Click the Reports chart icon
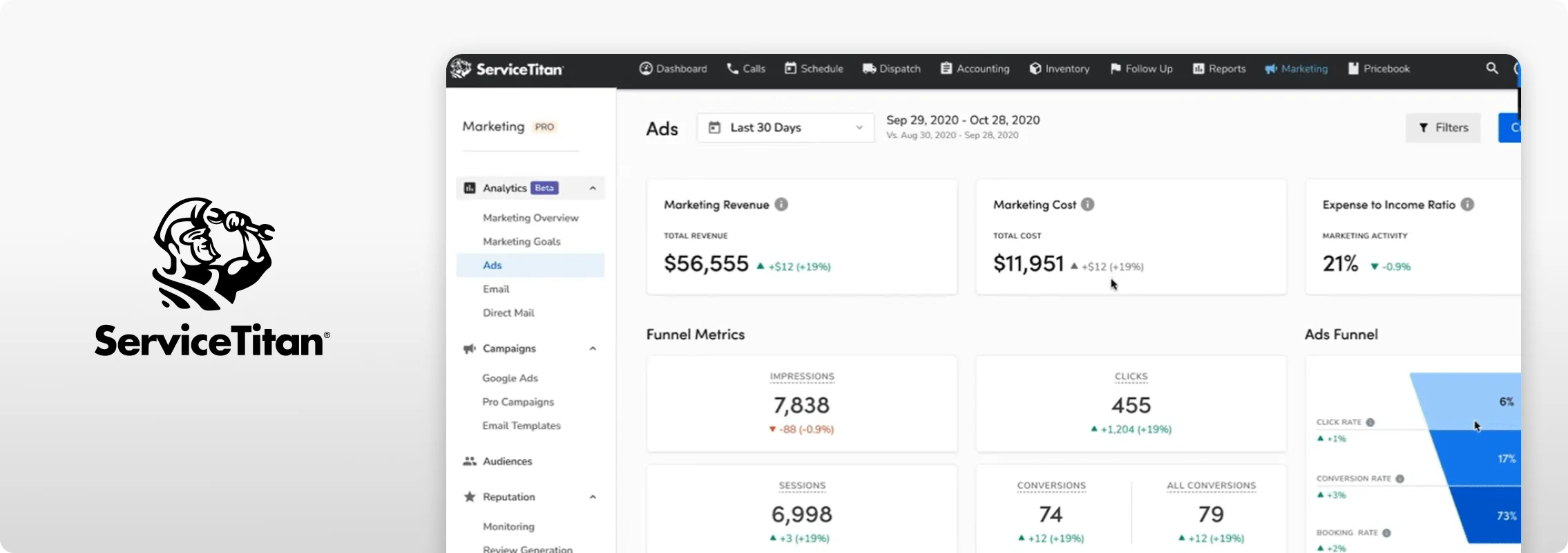Image resolution: width=1568 pixels, height=553 pixels. click(1198, 68)
